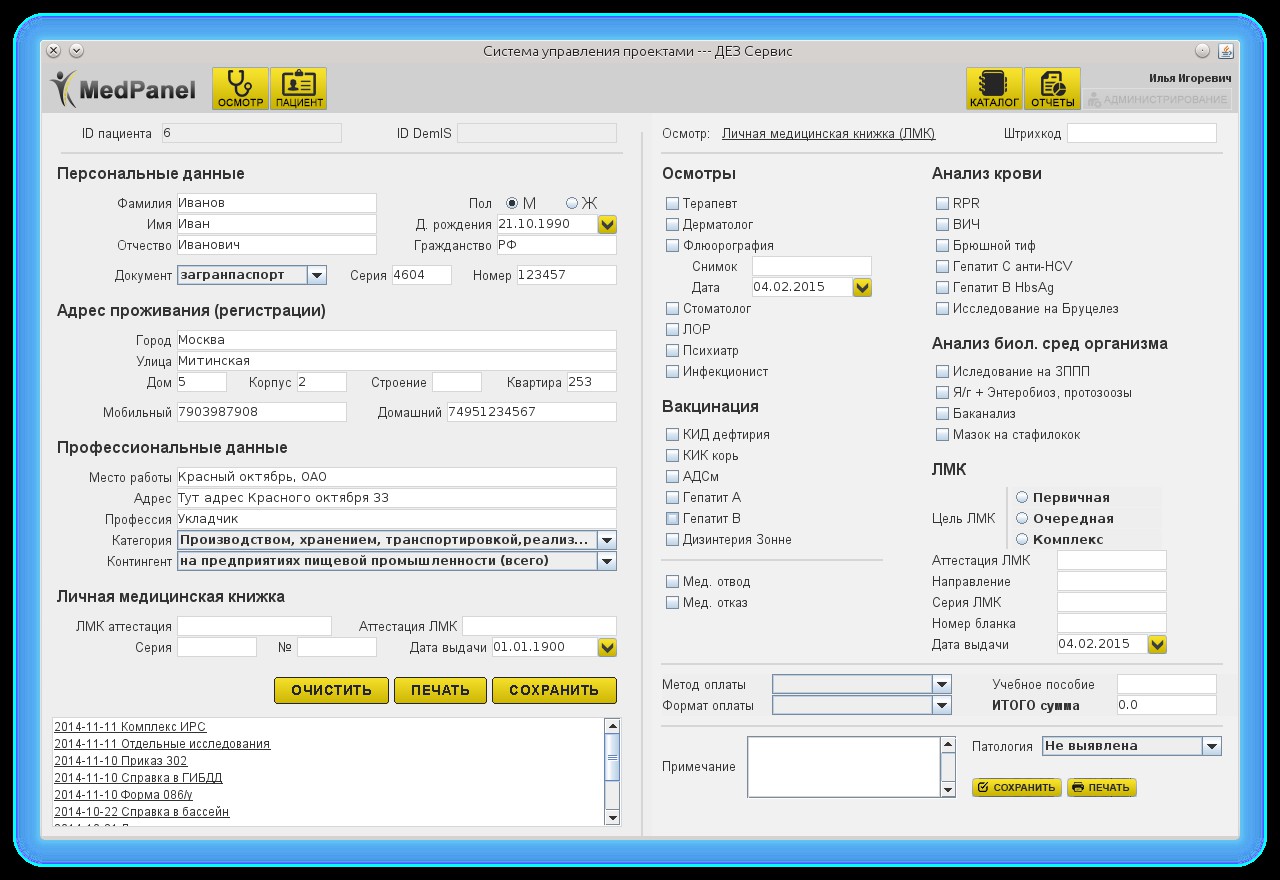Open the Java icon in the title bar
Viewport: 1280px width, 880px height.
point(1226,51)
